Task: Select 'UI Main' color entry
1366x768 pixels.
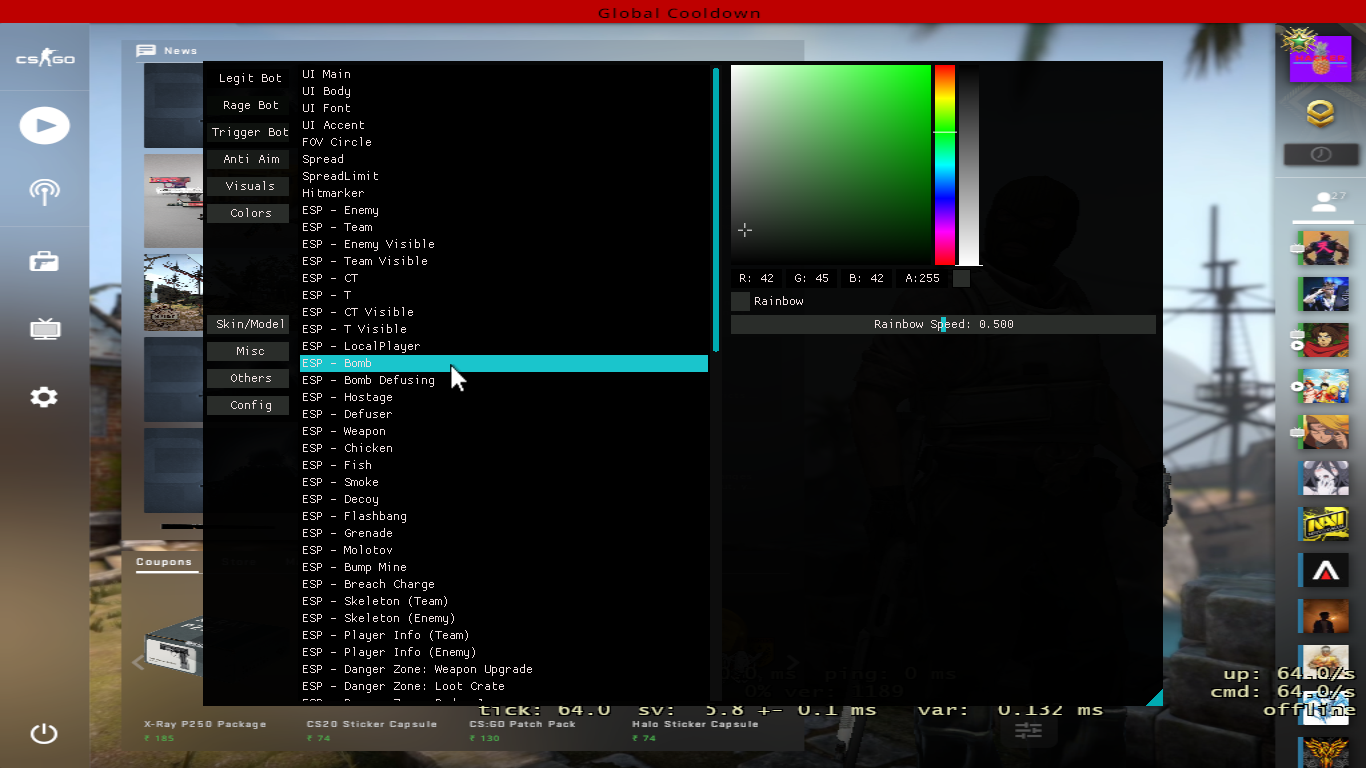Action: (504, 74)
